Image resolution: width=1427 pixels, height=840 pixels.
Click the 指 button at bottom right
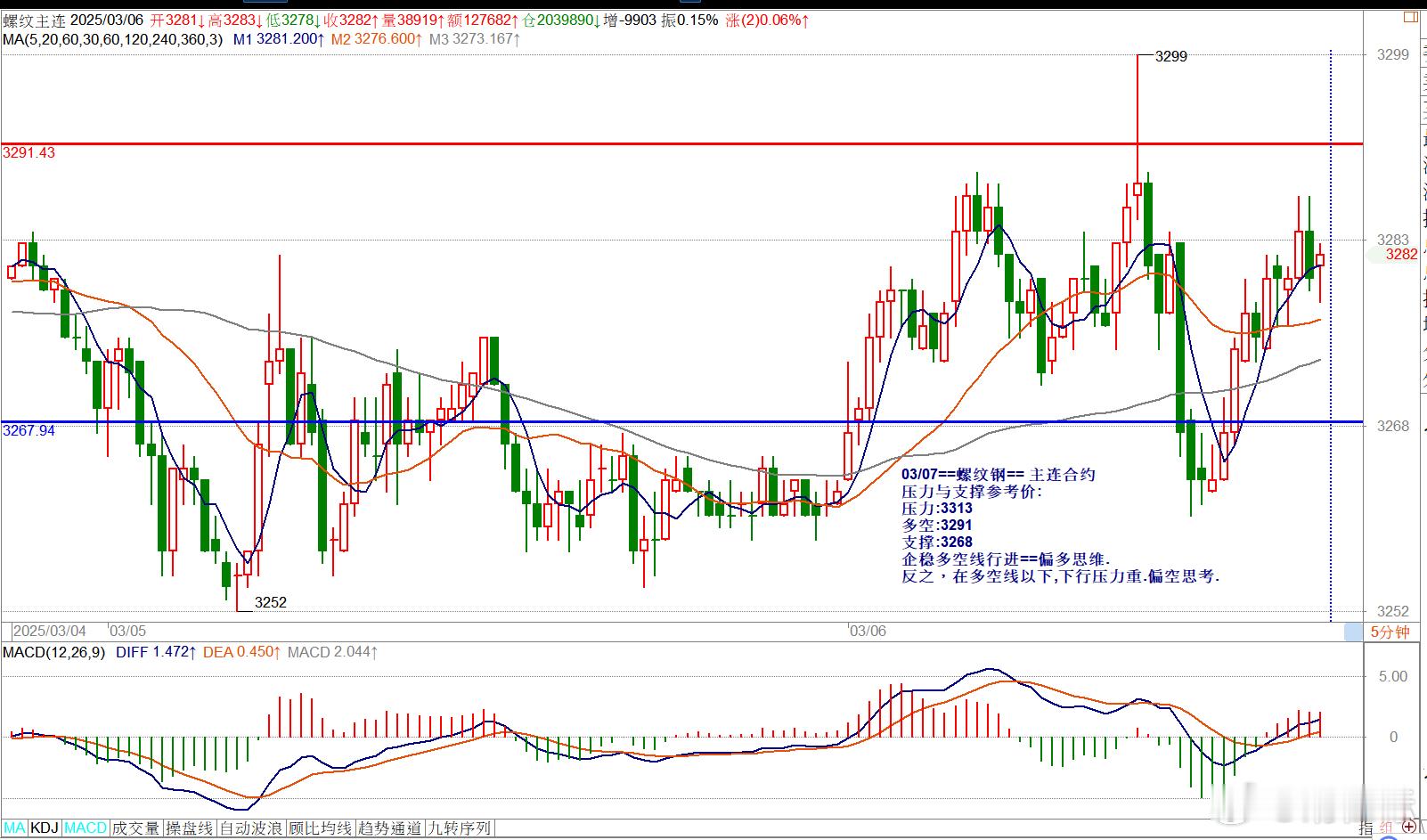[1366, 828]
